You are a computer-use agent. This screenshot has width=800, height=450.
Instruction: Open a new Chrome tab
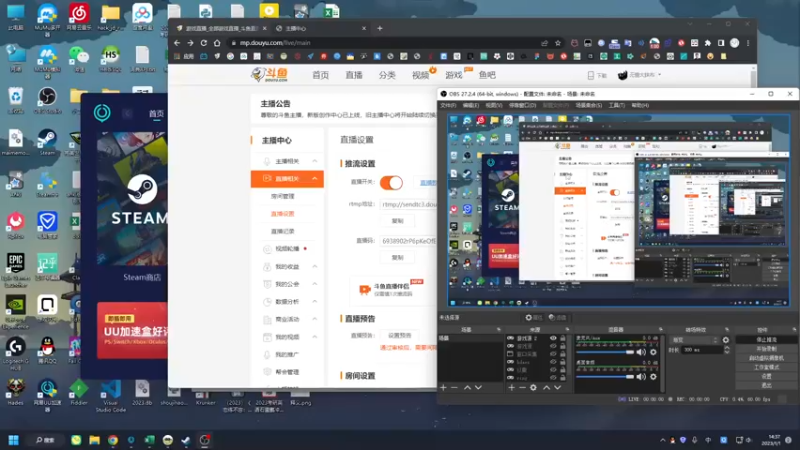pyautogui.click(x=380, y=29)
